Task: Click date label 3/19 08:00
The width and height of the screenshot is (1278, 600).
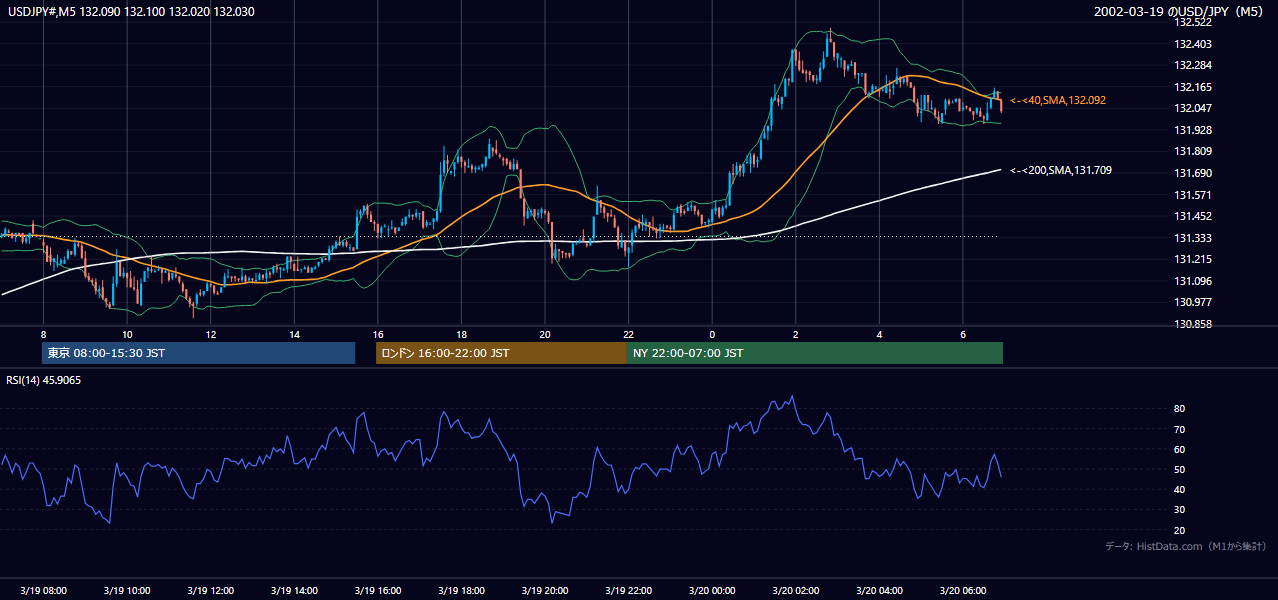Action: point(43,590)
